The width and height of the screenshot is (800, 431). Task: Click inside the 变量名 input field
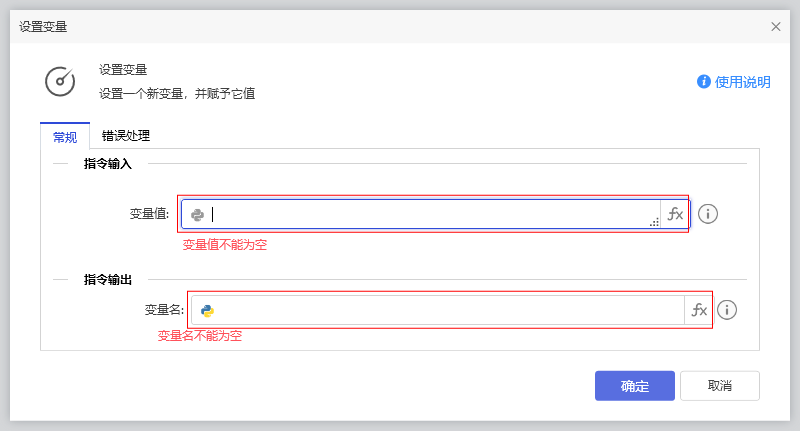point(450,310)
